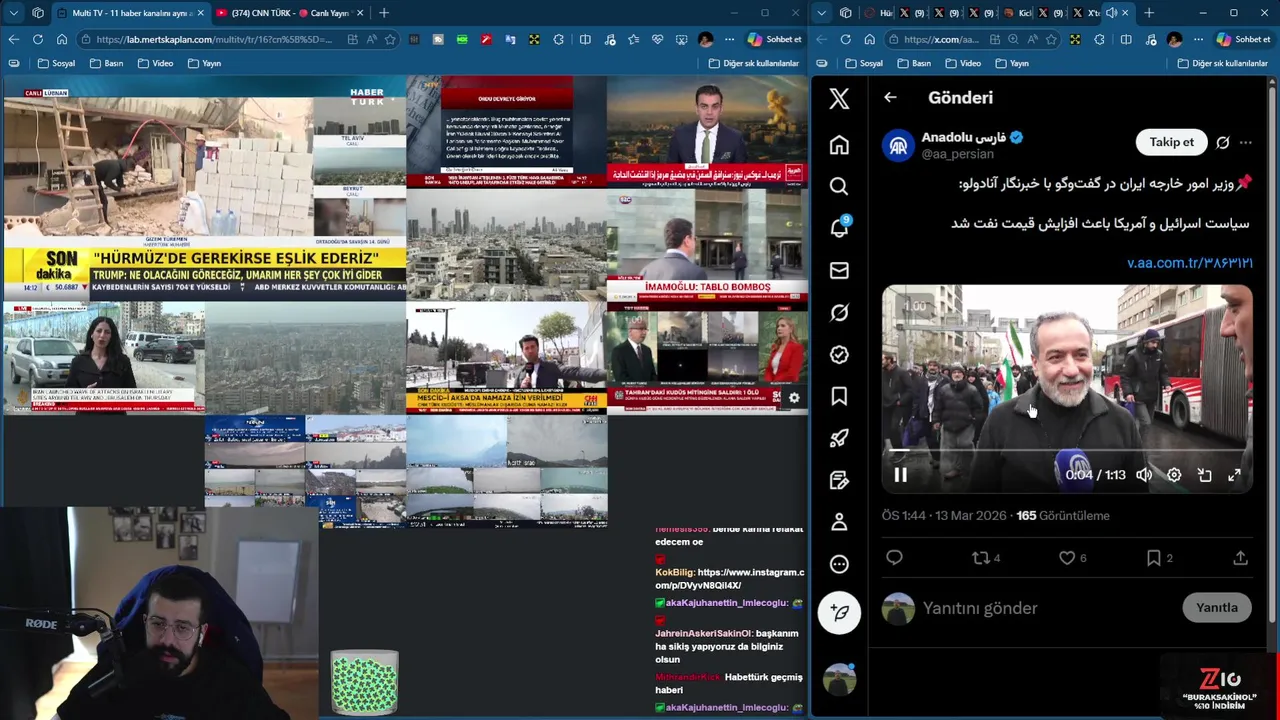The height and width of the screenshot is (720, 1280).
Task: Click the left browser address bar URL
Action: click(x=213, y=39)
